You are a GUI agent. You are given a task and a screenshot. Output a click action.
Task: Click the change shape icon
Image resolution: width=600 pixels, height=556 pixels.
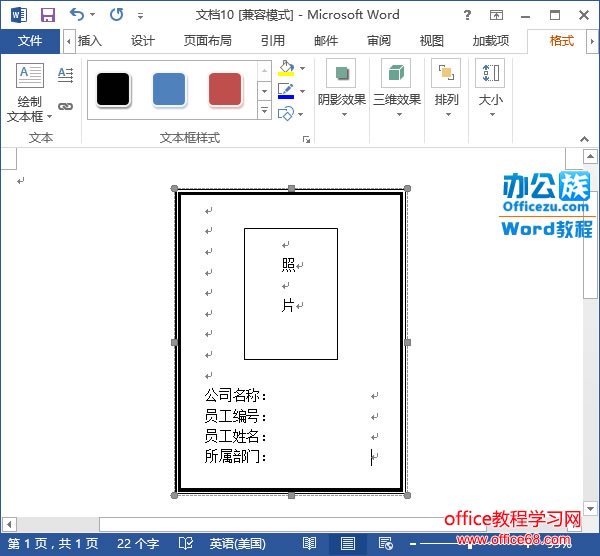click(285, 114)
